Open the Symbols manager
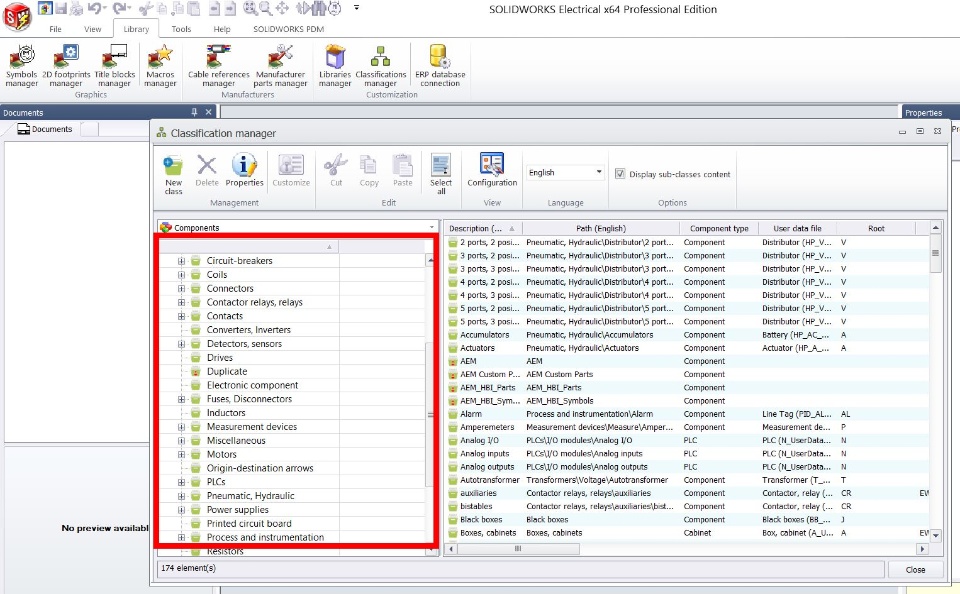Viewport: 960px width, 594px height. (x=21, y=66)
